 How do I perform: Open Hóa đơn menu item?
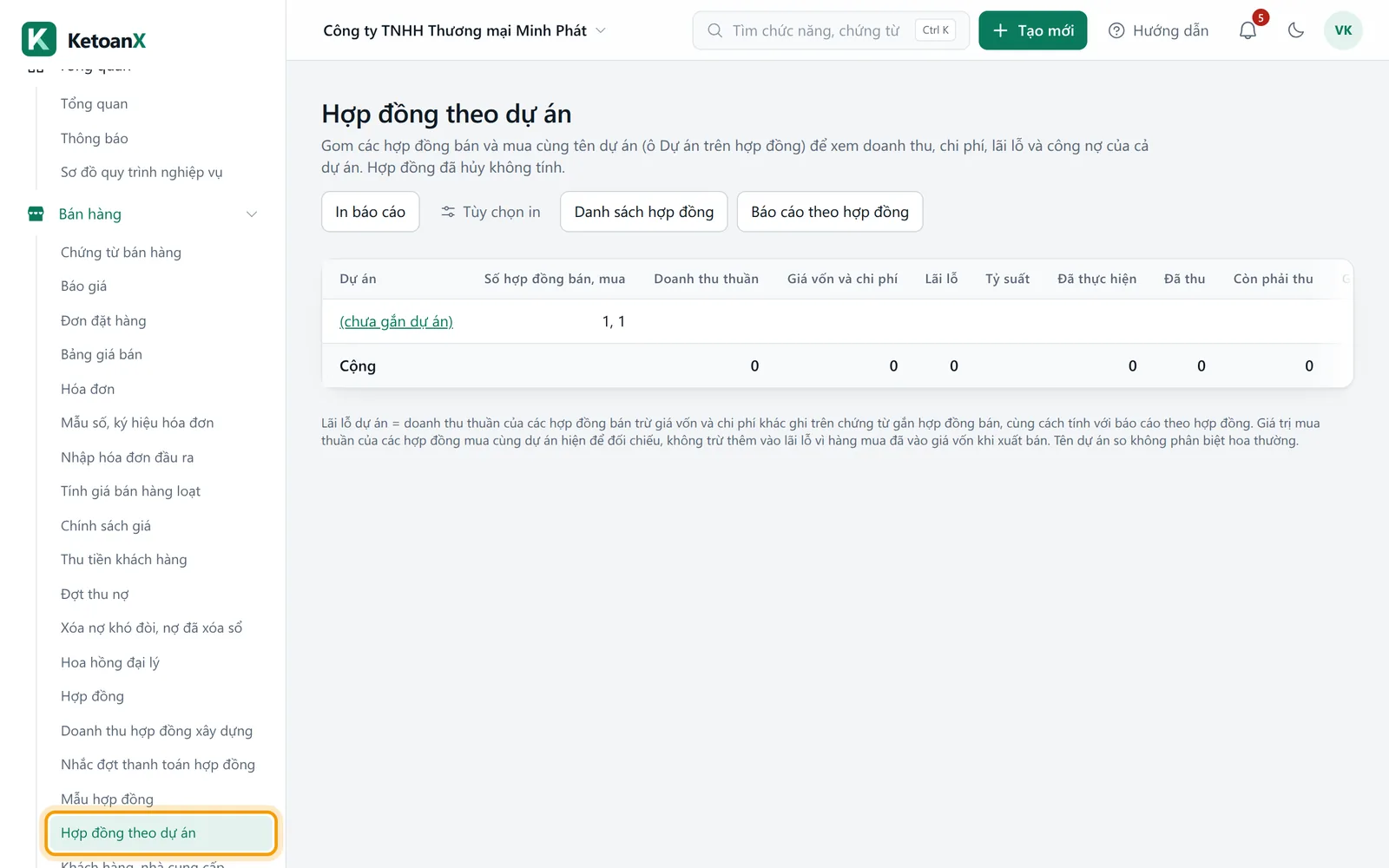tap(88, 389)
